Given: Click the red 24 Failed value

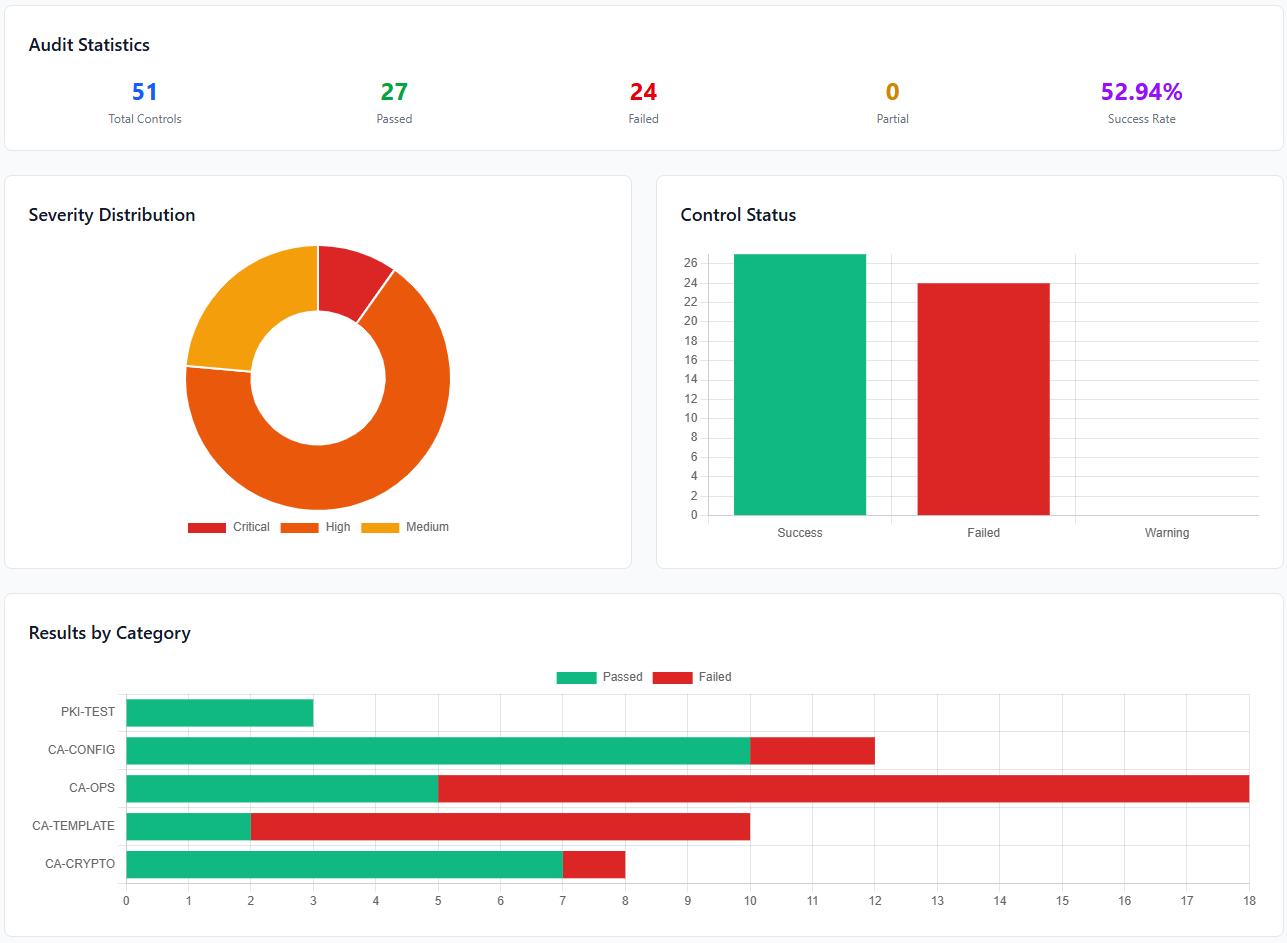Looking at the screenshot, I should coord(643,92).
